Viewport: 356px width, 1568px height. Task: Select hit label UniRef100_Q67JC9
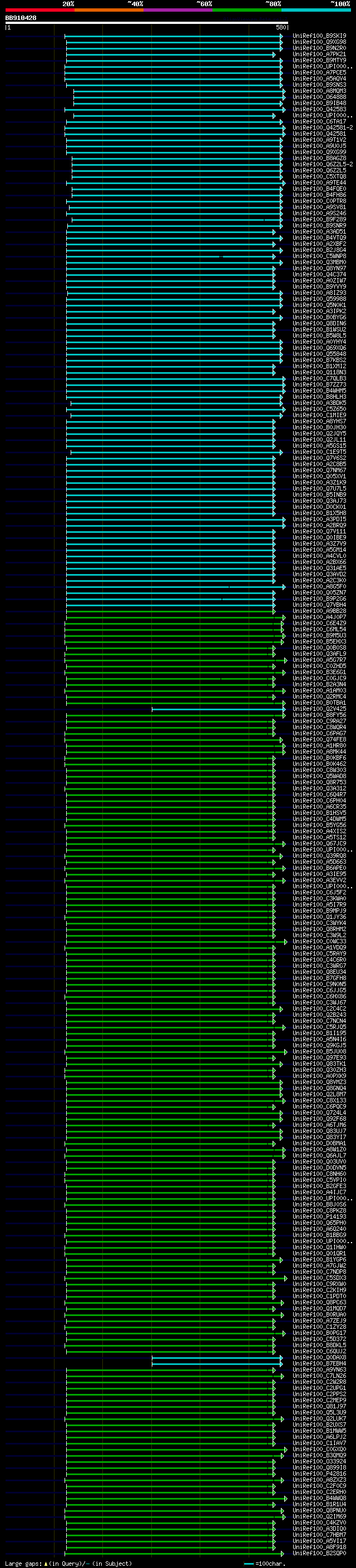319,844
